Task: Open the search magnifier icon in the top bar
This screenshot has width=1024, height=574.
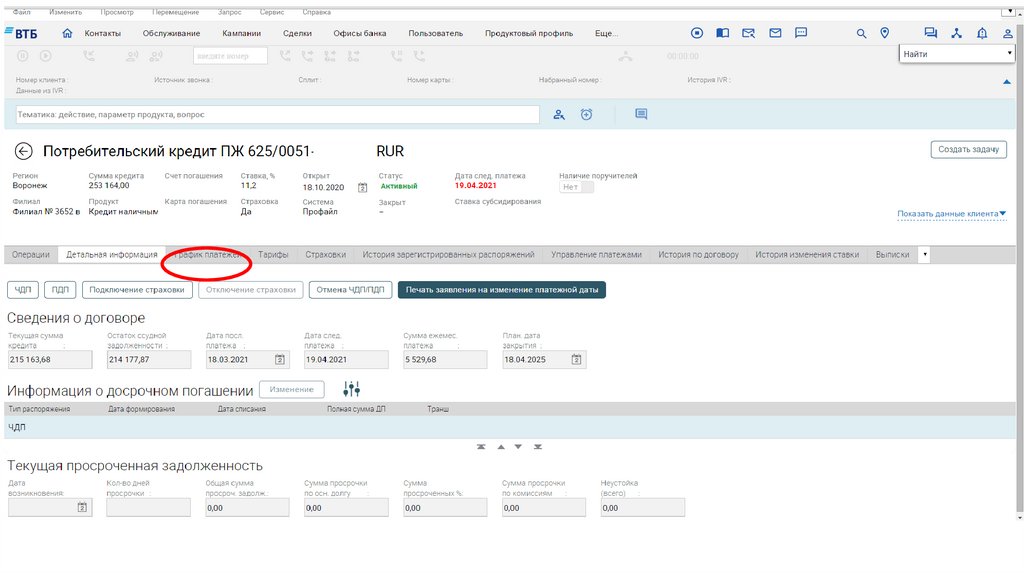Action: pyautogui.click(x=861, y=33)
